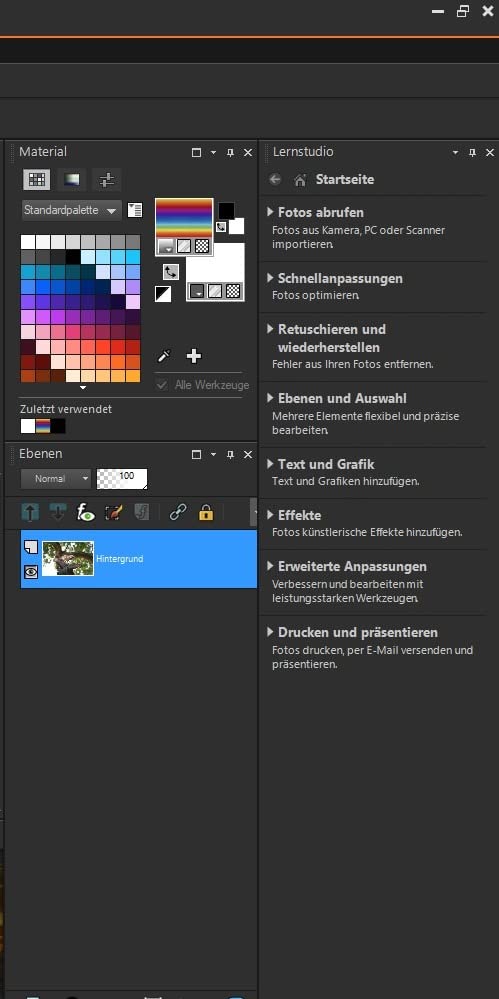Screen dimensions: 499x999
Task: Select white recently used swatch
Action: [27, 426]
